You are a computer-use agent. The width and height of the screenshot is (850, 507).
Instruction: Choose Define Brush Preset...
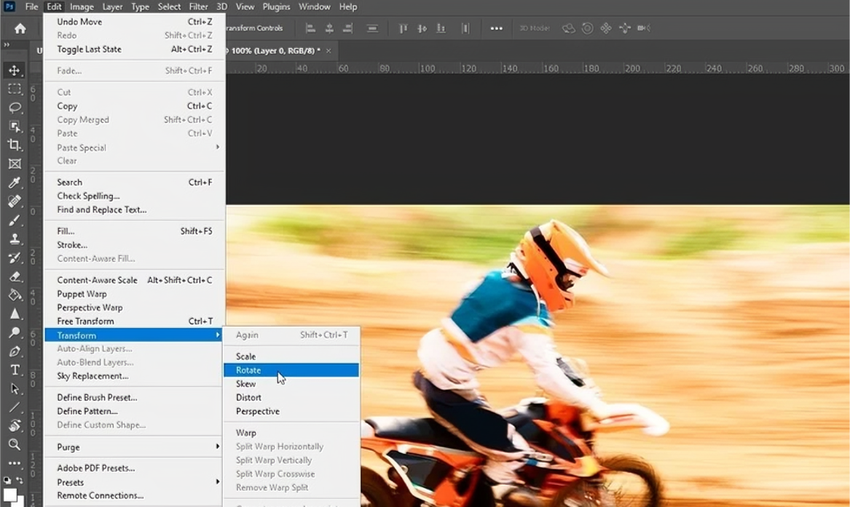(134, 397)
